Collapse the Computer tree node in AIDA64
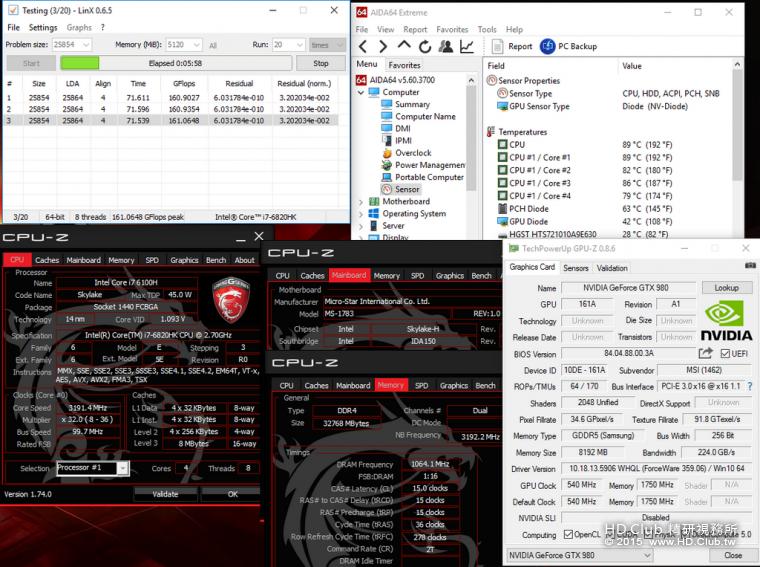 click(x=361, y=92)
